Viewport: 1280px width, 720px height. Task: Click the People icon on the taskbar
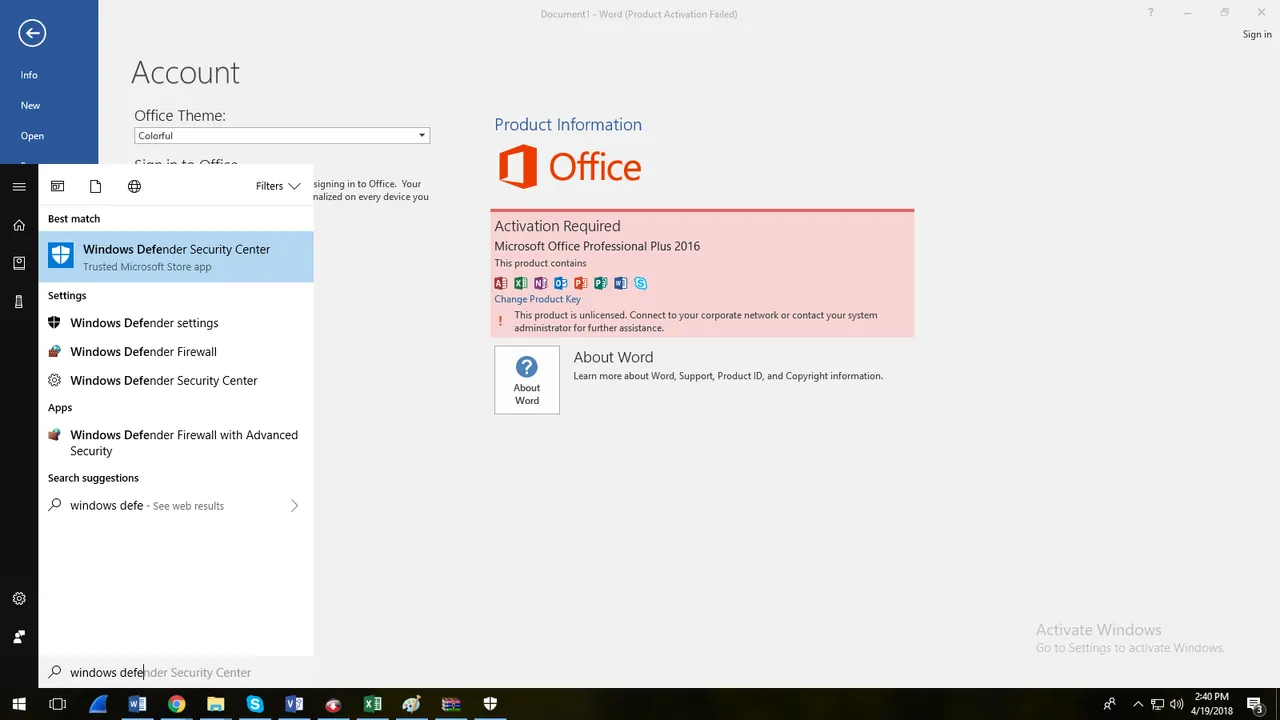[1109, 704]
